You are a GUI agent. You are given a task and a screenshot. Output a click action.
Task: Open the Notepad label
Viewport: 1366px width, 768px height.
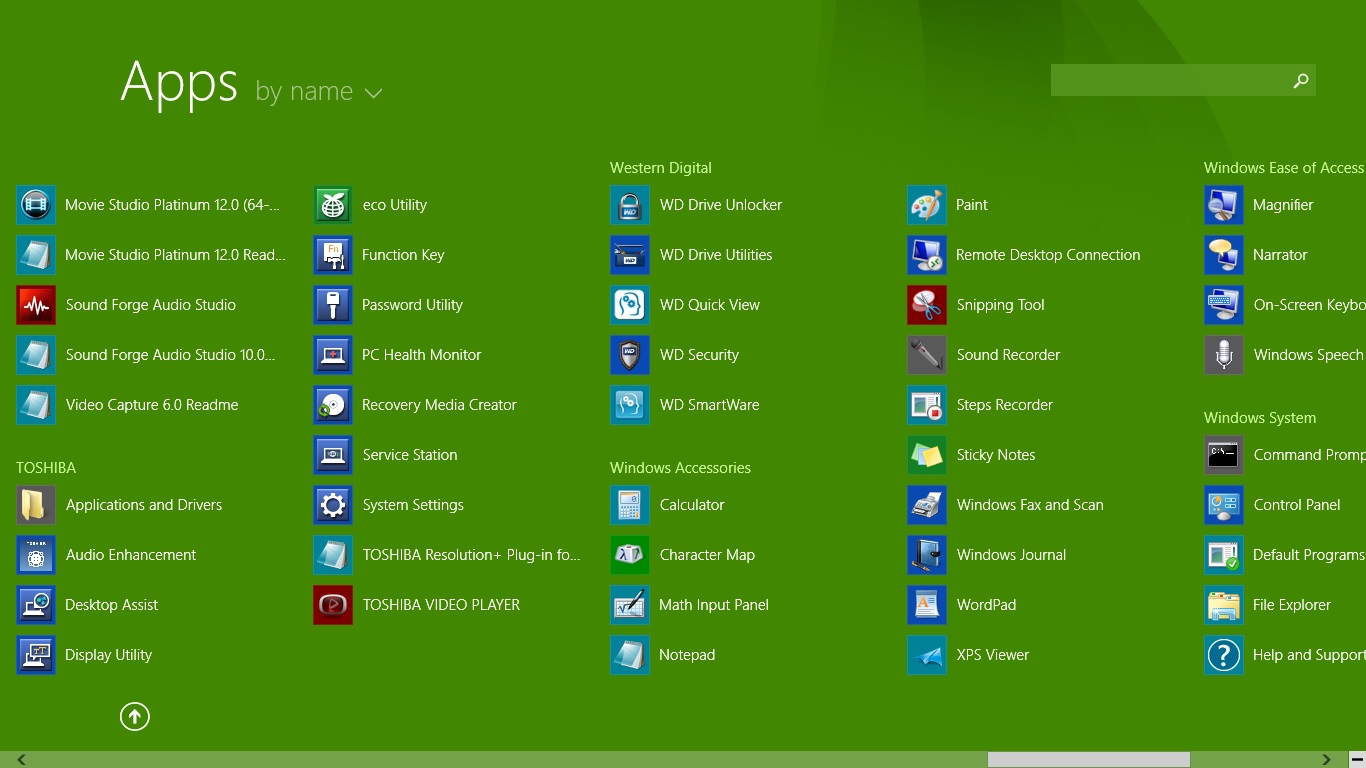(687, 655)
